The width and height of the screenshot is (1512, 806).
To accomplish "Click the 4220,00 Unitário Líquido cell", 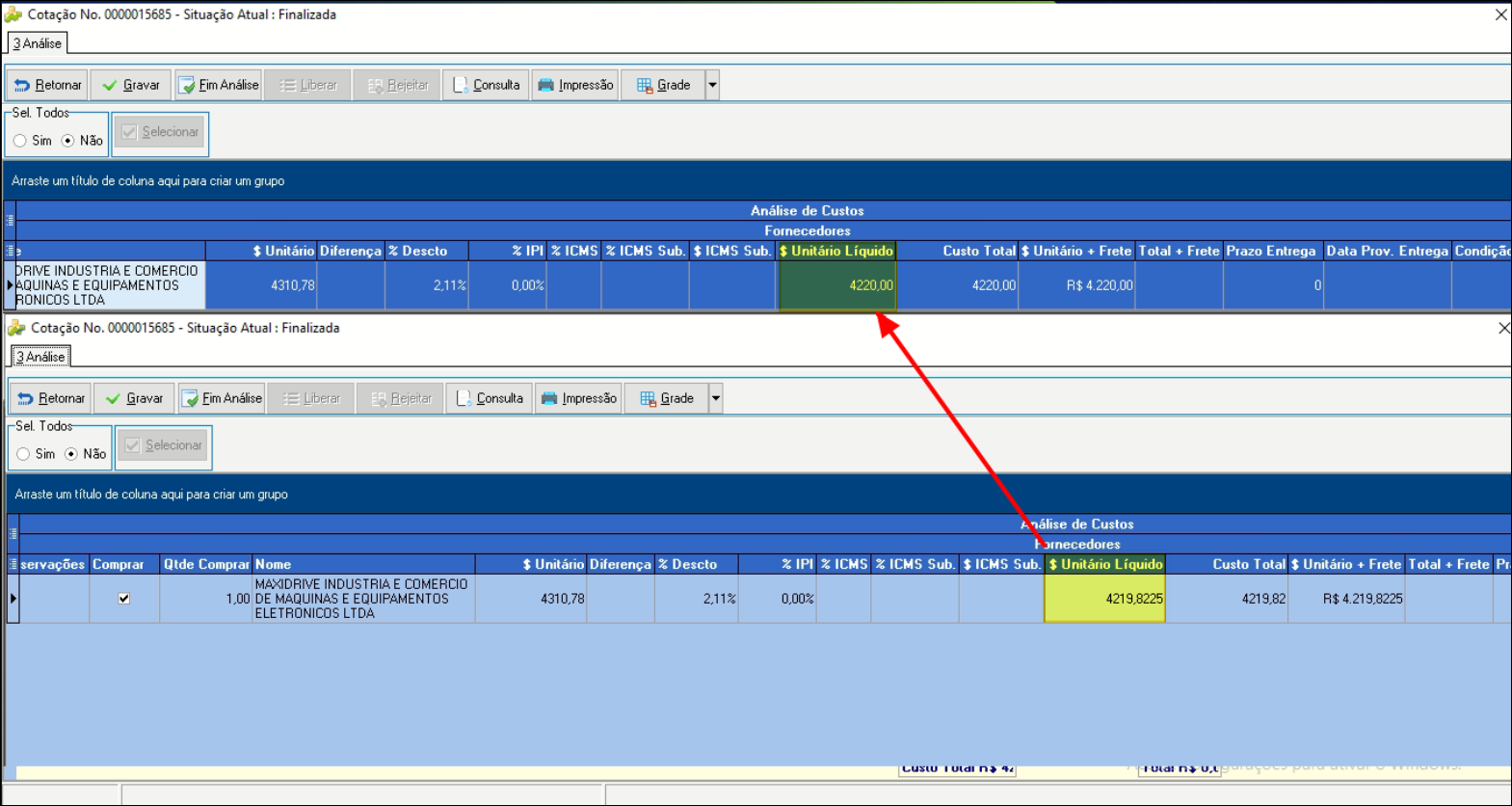I will click(x=836, y=285).
